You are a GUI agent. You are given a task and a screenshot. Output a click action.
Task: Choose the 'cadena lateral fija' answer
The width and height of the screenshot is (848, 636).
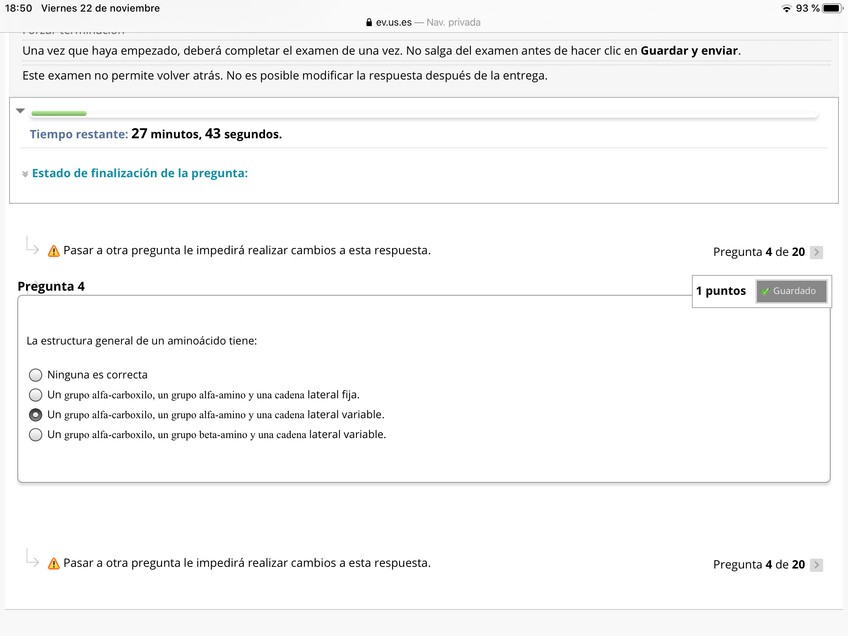click(x=36, y=395)
